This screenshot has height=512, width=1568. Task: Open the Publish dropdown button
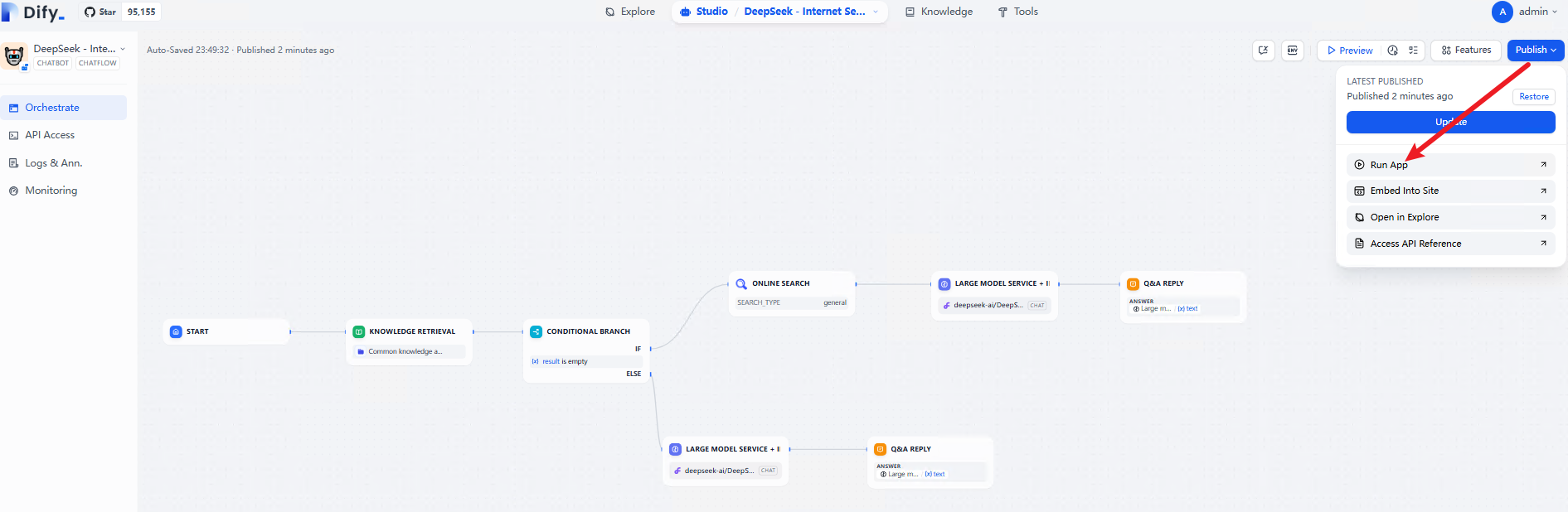pyautogui.click(x=1536, y=50)
